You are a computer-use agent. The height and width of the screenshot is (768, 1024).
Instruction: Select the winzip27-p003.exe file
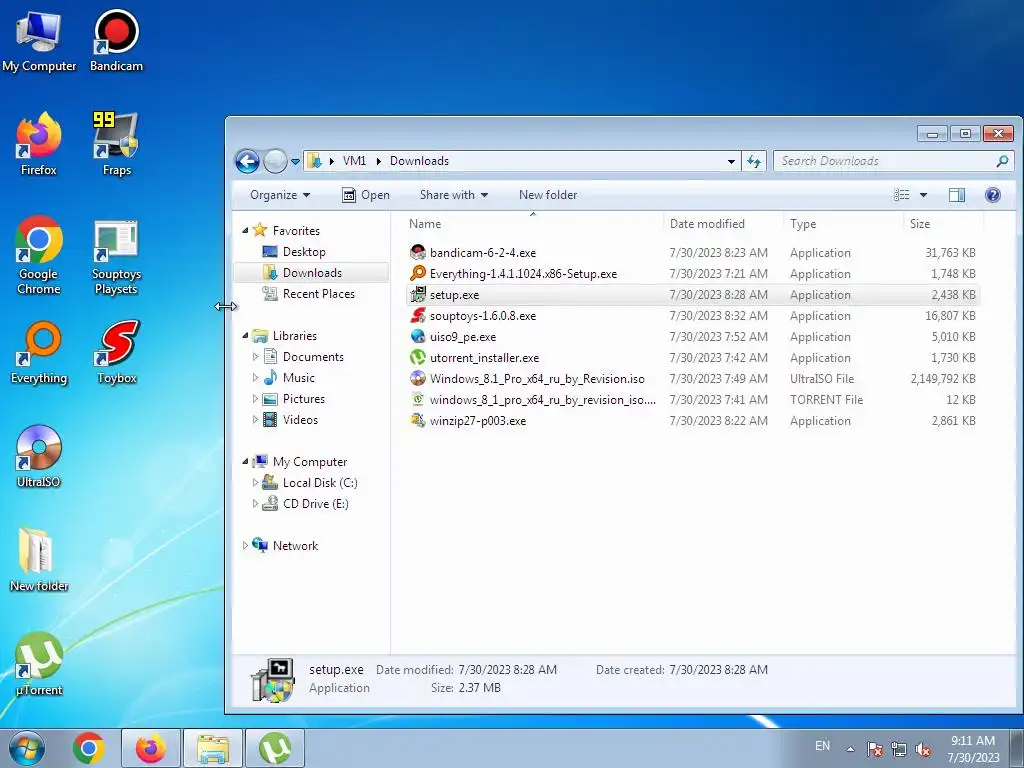pyautogui.click(x=692, y=421)
